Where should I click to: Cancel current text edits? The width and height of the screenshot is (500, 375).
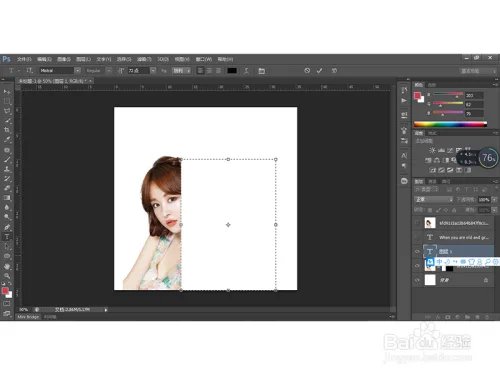[x=307, y=71]
